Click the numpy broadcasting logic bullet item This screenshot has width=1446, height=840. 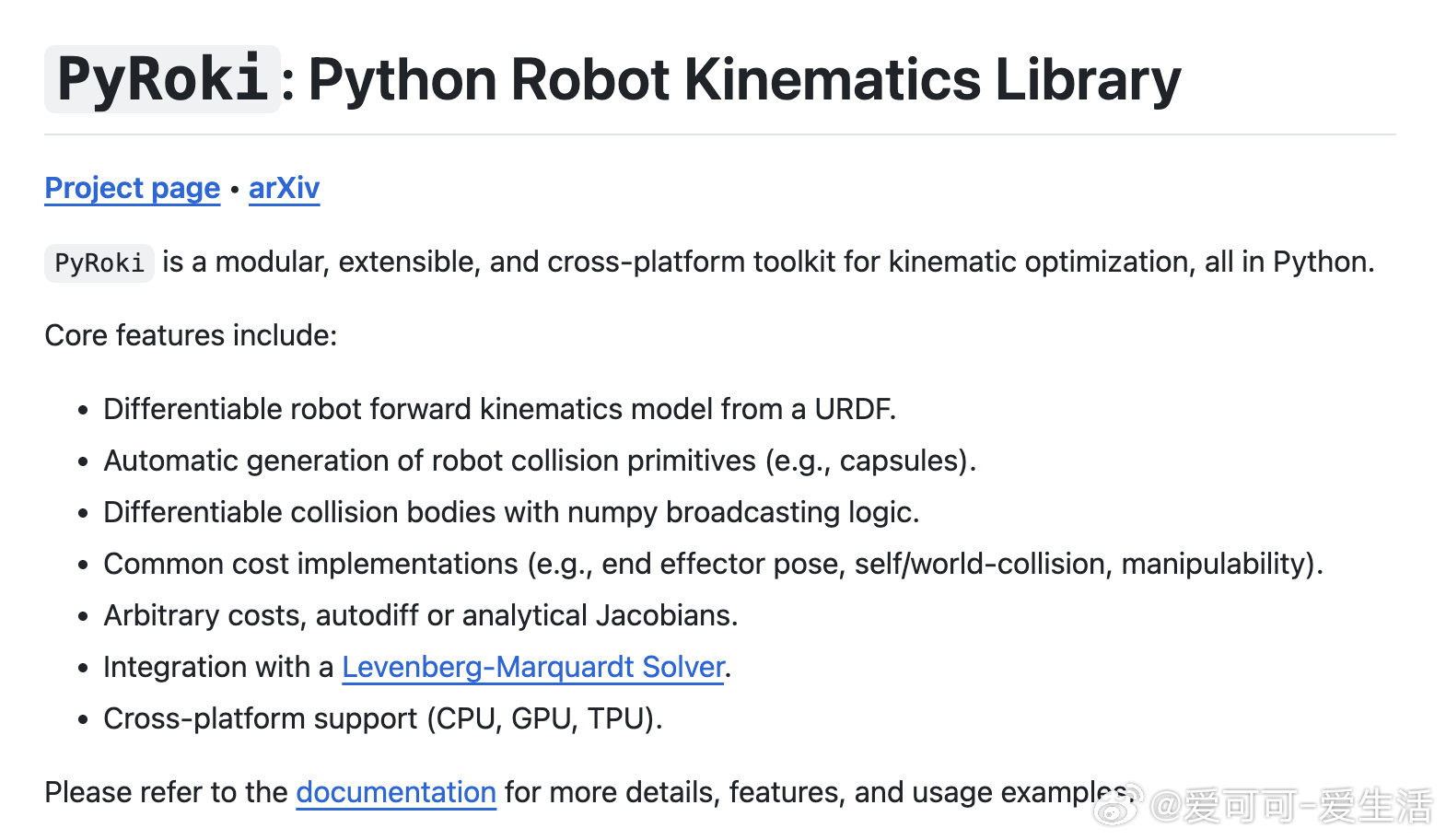click(511, 512)
